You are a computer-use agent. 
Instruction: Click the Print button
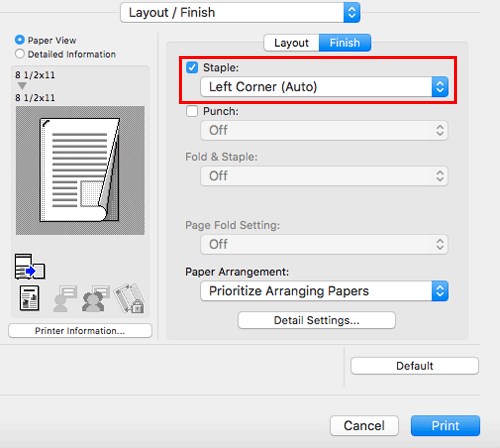445,426
